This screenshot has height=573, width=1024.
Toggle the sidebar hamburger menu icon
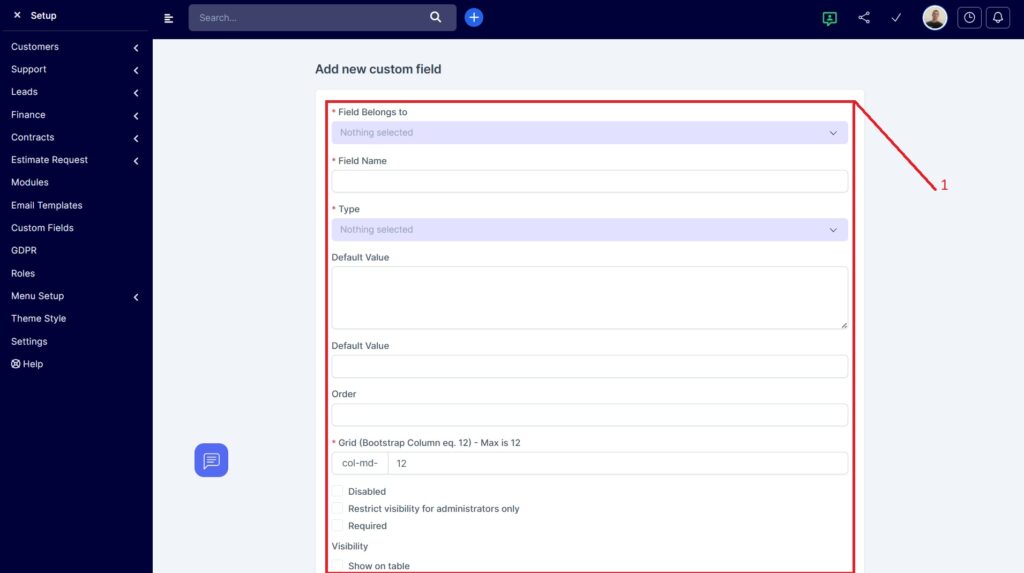point(169,18)
